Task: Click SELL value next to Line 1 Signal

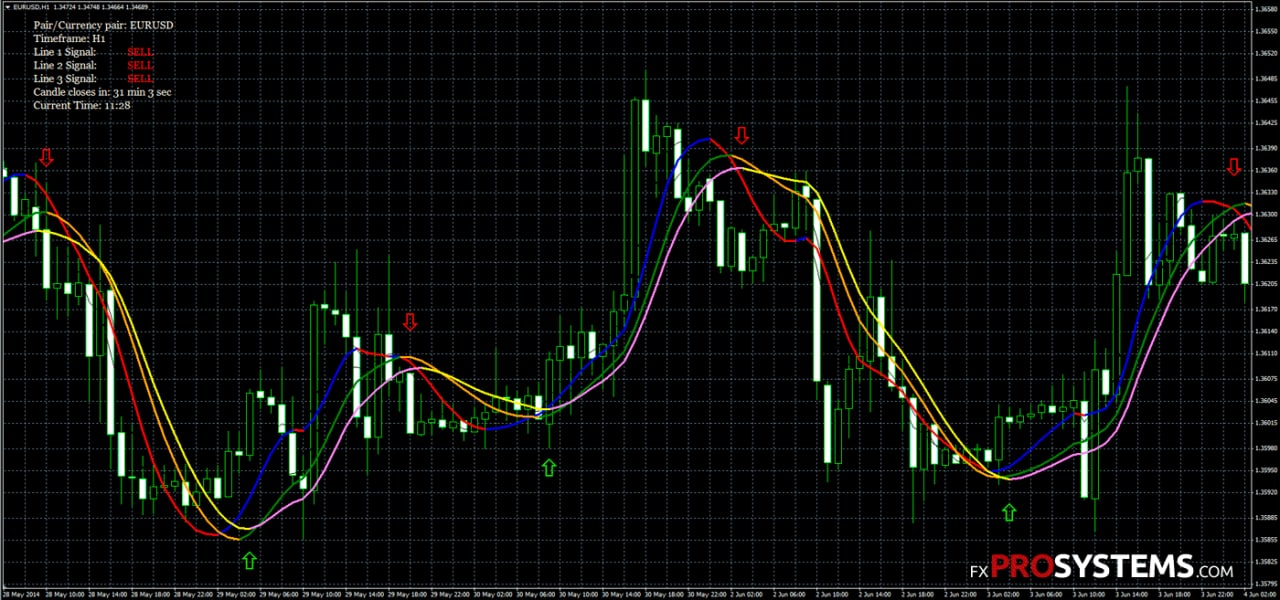Action: click(x=141, y=51)
